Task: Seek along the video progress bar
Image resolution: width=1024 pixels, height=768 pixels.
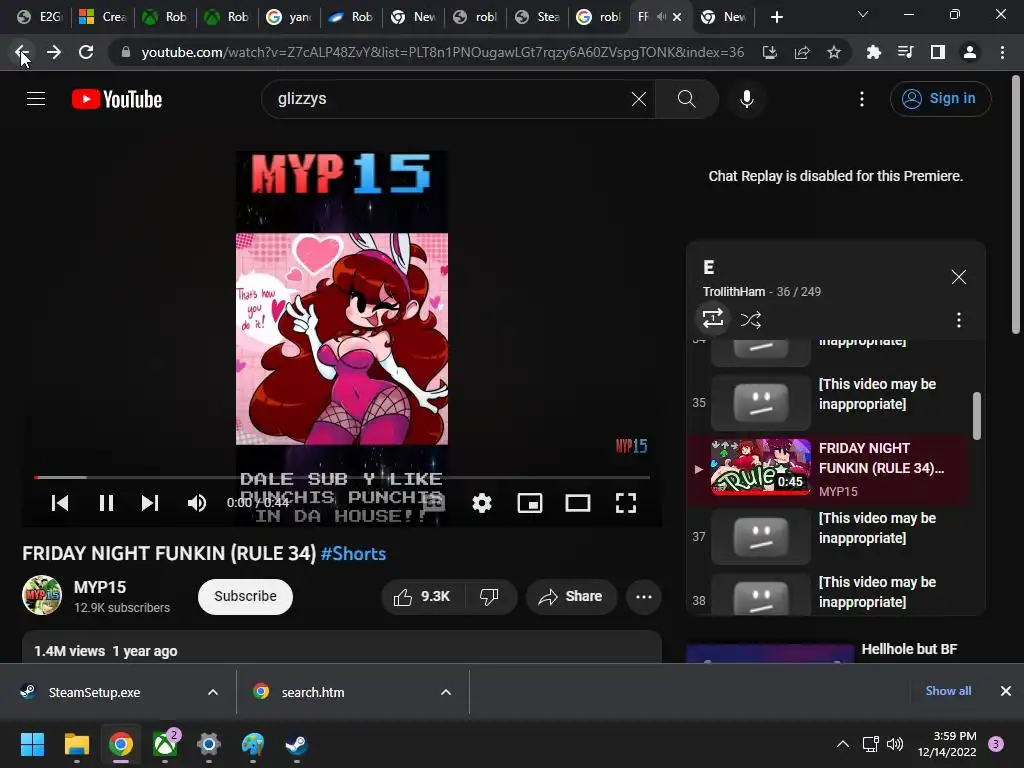Action: click(342, 477)
